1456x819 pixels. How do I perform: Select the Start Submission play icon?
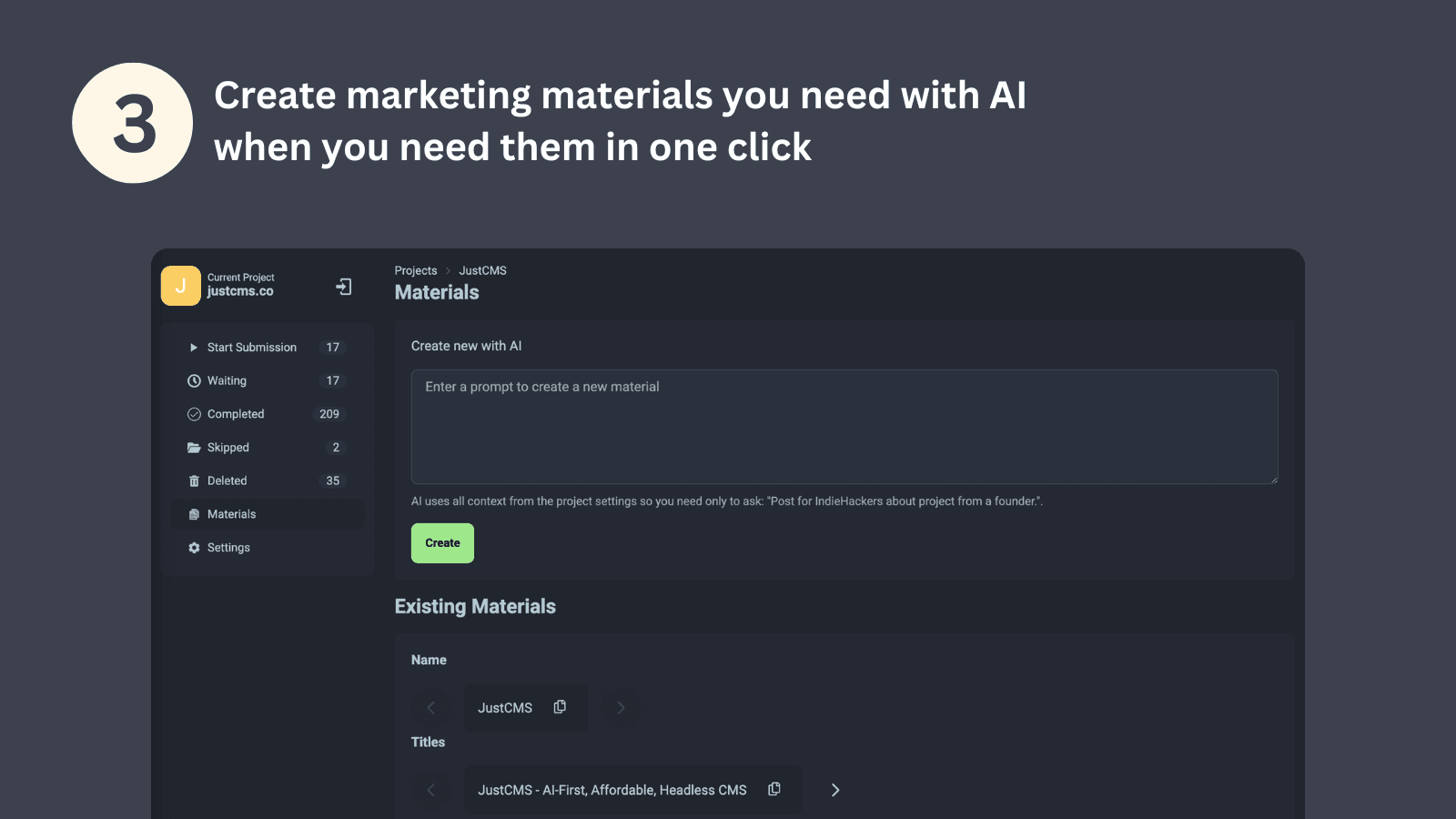tap(193, 347)
